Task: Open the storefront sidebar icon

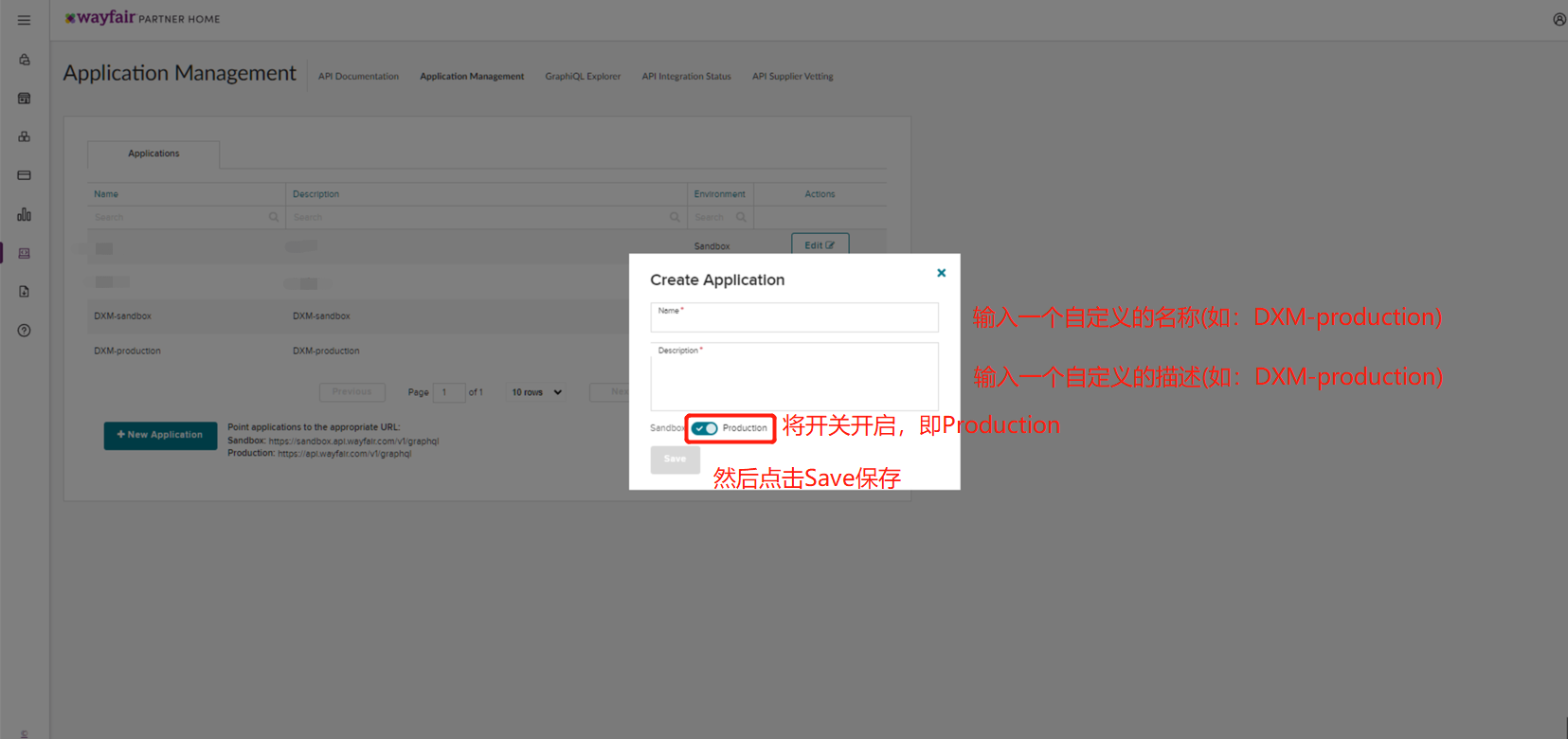Action: [25, 99]
